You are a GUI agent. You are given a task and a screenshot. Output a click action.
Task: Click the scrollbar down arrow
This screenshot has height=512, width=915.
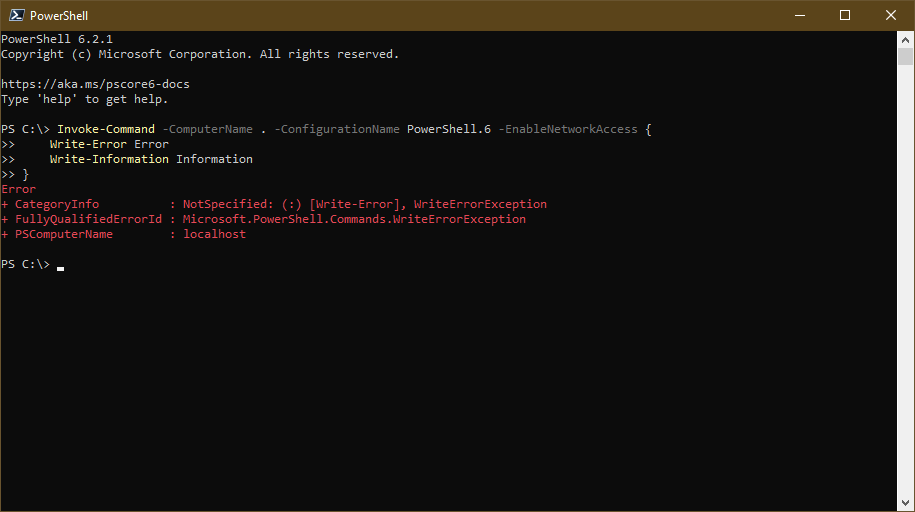click(x=905, y=503)
